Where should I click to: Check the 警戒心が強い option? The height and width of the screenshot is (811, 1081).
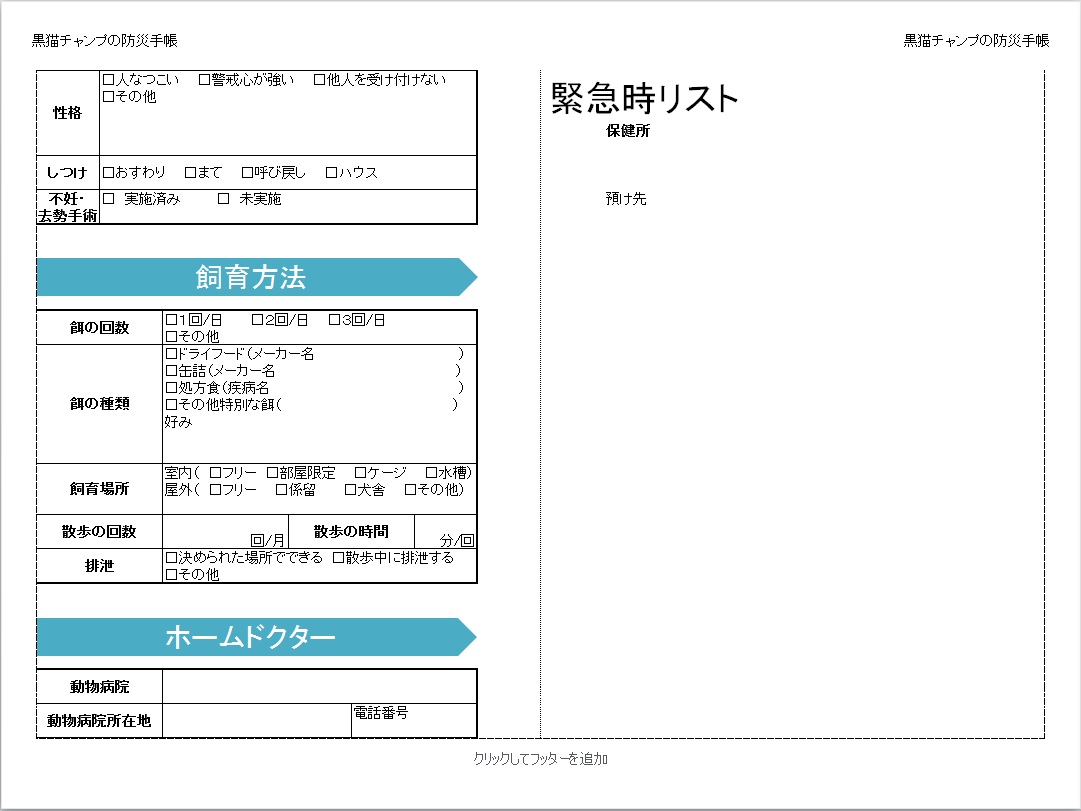(x=204, y=80)
